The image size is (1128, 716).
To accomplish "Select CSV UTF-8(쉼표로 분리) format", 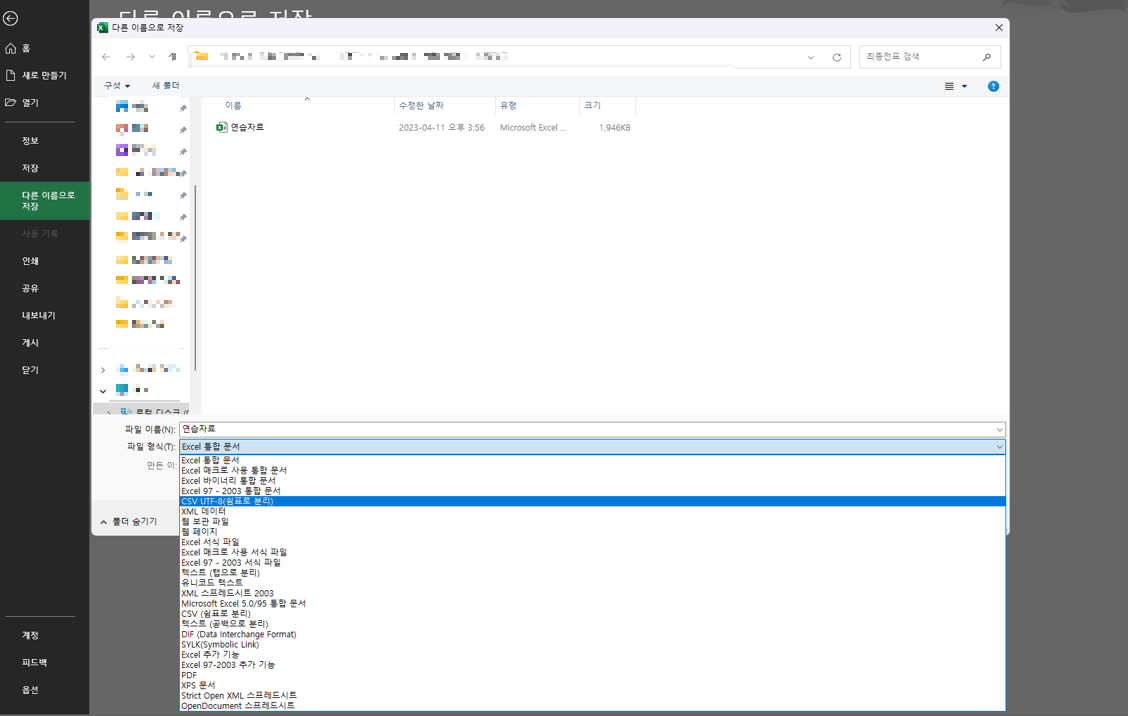I will 592,502.
